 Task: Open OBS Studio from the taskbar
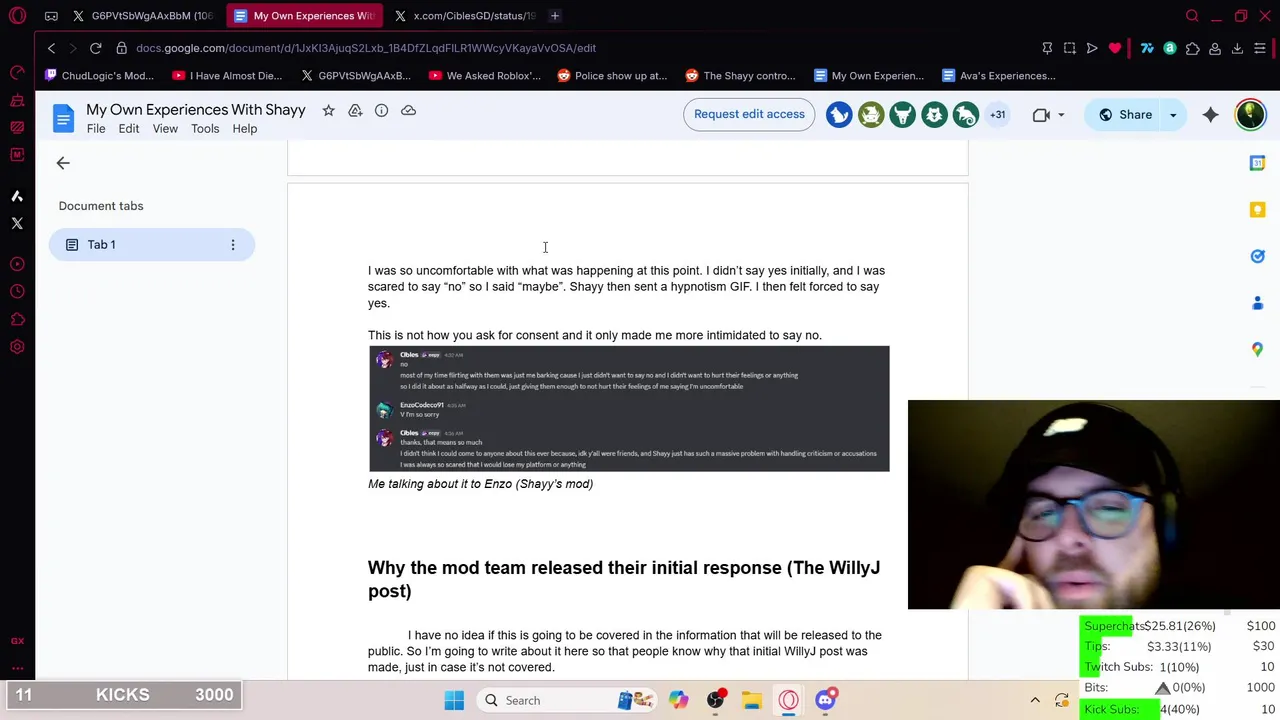(x=715, y=700)
